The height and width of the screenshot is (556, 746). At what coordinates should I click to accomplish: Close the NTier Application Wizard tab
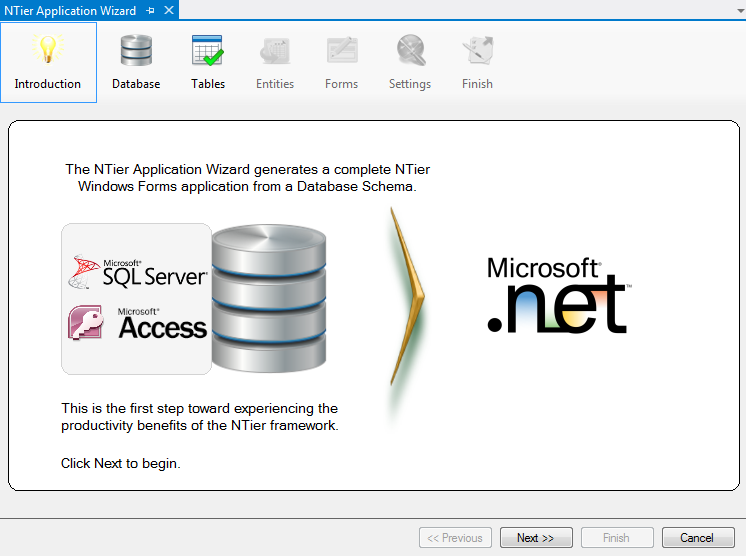tap(169, 10)
